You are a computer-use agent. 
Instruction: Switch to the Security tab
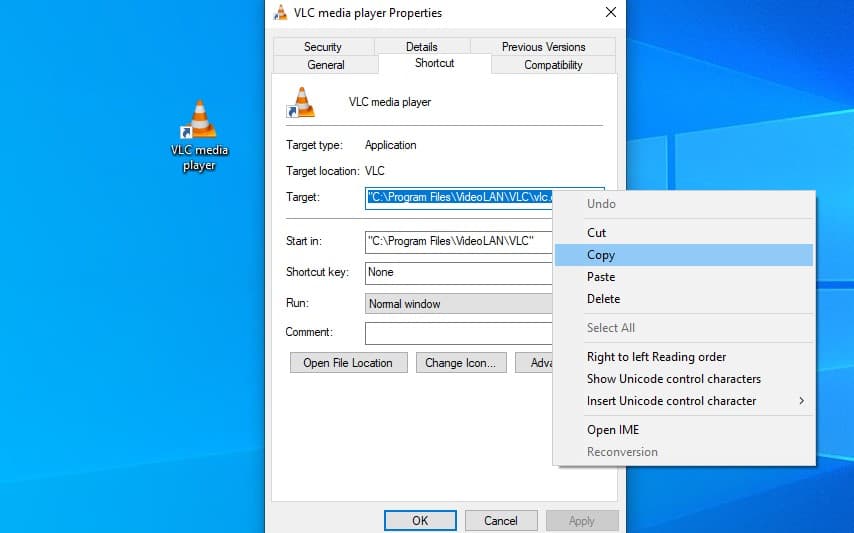coord(323,47)
